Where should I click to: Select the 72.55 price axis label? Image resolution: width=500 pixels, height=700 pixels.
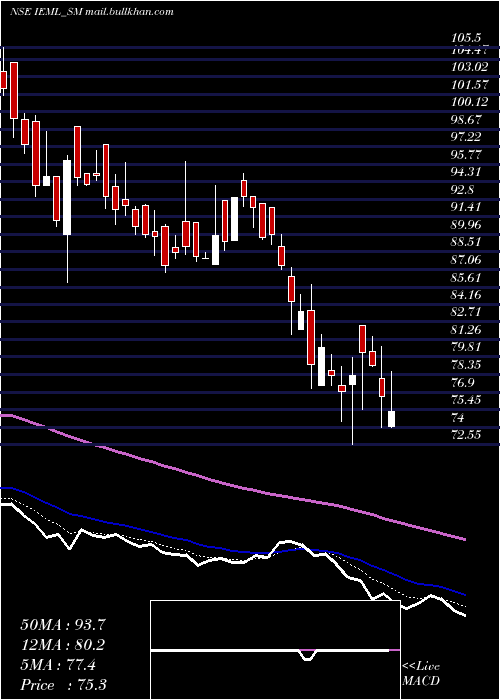click(x=466, y=434)
